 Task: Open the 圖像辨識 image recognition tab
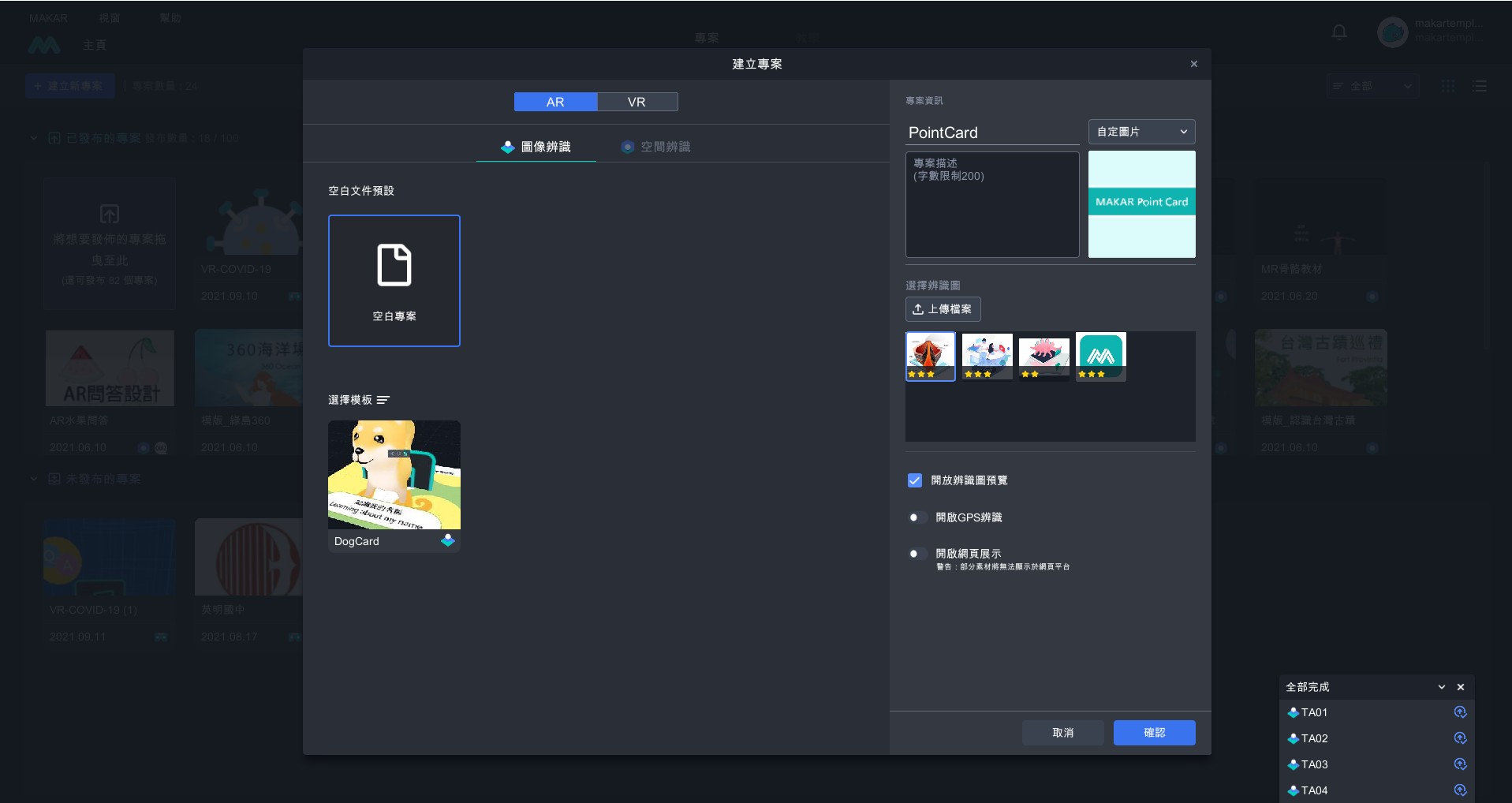[536, 147]
